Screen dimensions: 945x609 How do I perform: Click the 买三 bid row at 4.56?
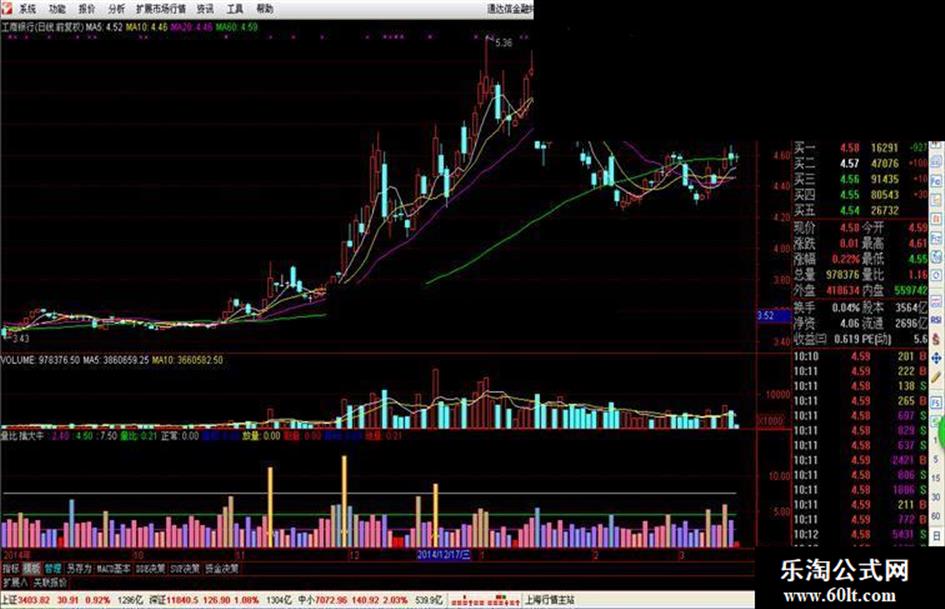tap(860, 179)
